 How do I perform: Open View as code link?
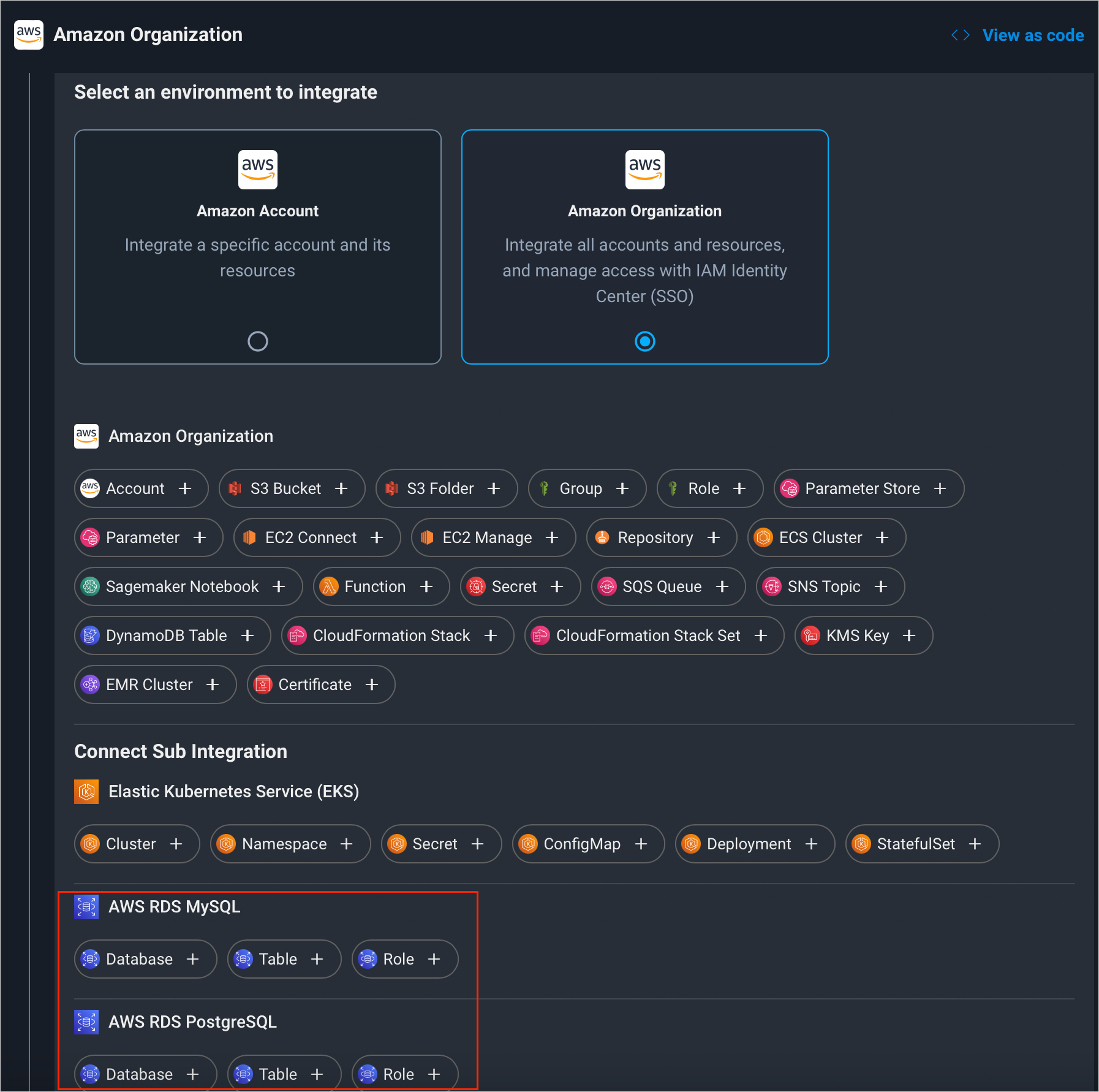coord(1033,35)
